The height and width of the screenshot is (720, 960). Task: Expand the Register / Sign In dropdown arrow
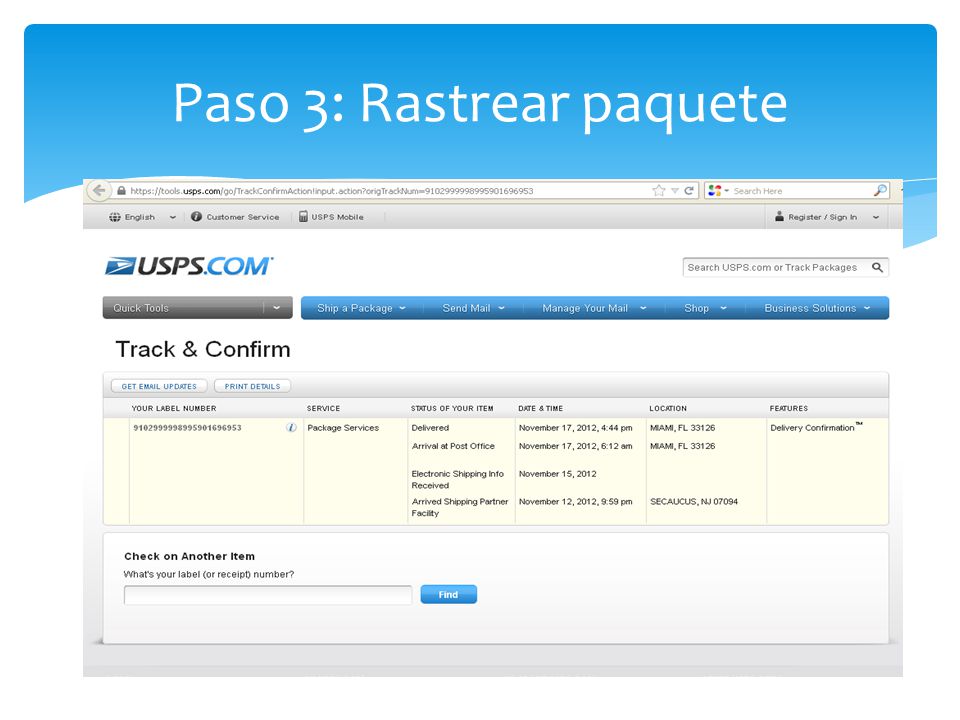[876, 217]
